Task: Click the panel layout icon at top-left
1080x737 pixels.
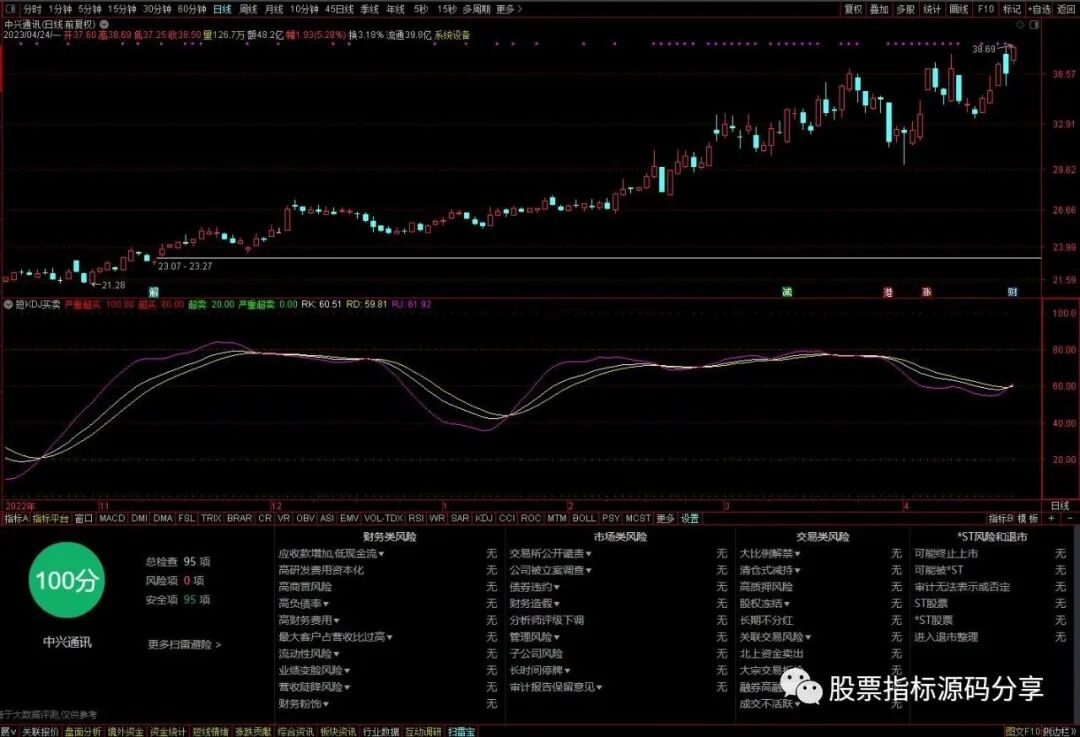Action: [10, 9]
